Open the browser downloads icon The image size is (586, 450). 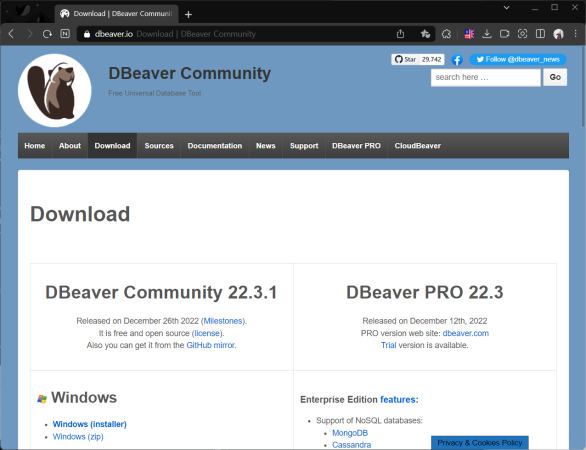[487, 34]
